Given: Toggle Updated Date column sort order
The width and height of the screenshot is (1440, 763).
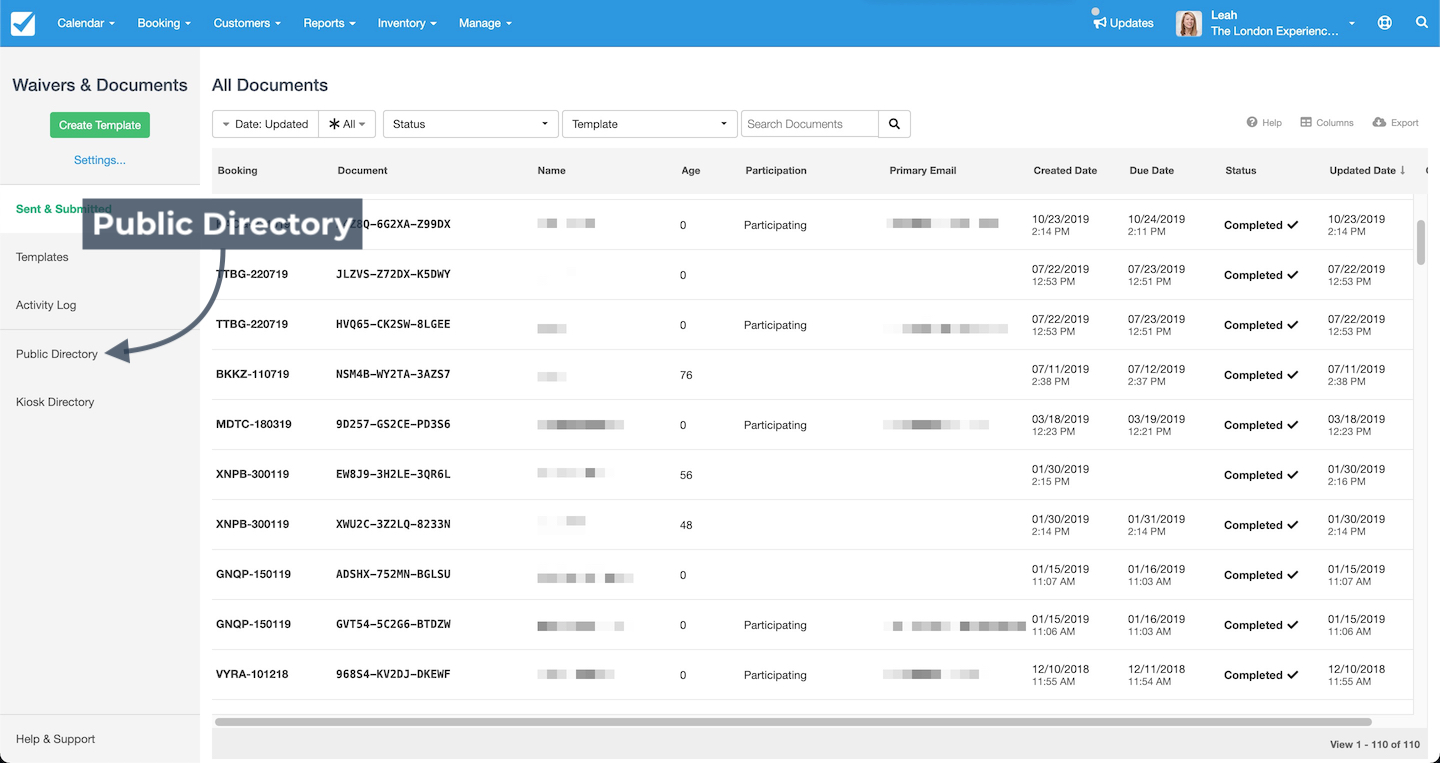Looking at the screenshot, I should click(x=1367, y=170).
